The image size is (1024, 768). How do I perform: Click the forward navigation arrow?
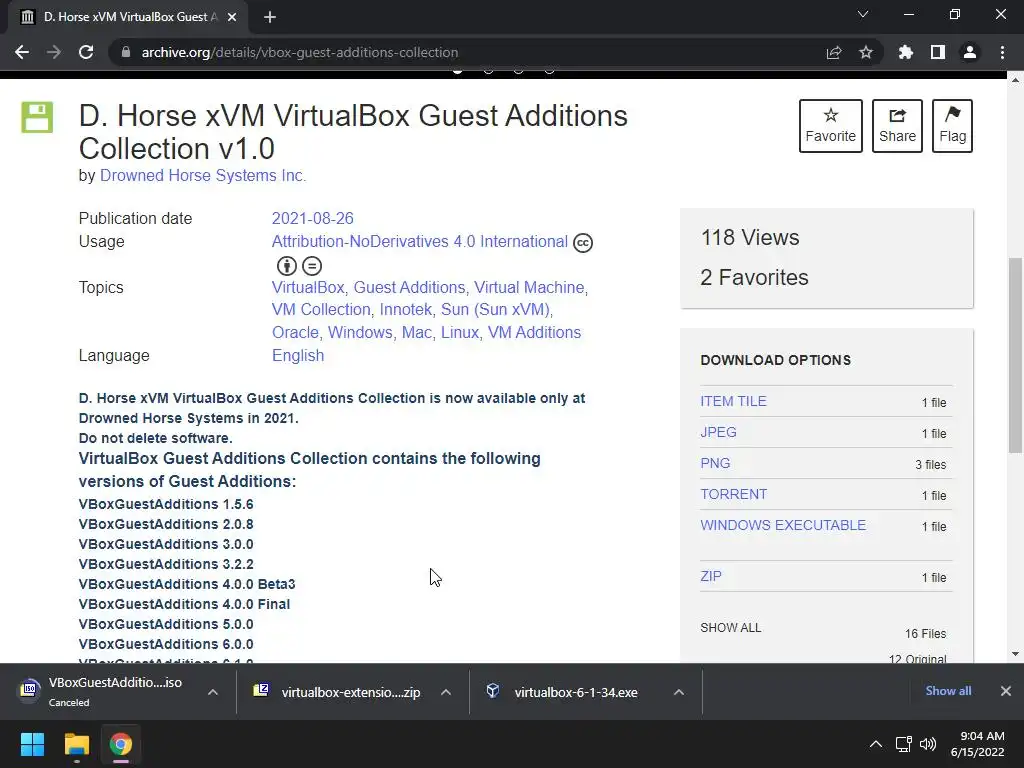point(54,52)
